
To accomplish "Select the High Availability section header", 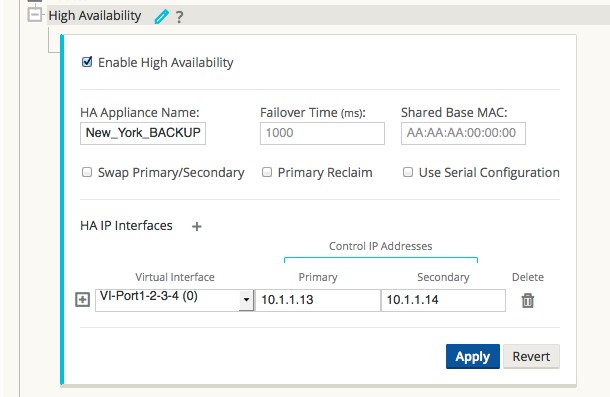I will coord(95,16).
